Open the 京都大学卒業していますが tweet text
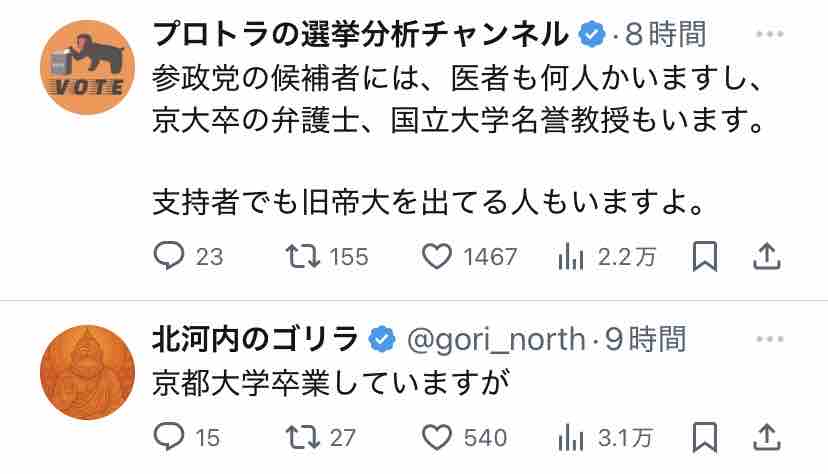This screenshot has height=474, width=828. (x=325, y=383)
